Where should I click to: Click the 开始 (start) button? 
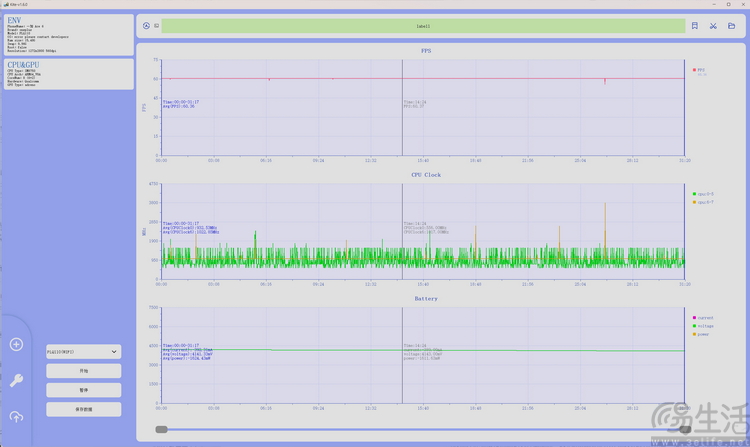coord(83,371)
